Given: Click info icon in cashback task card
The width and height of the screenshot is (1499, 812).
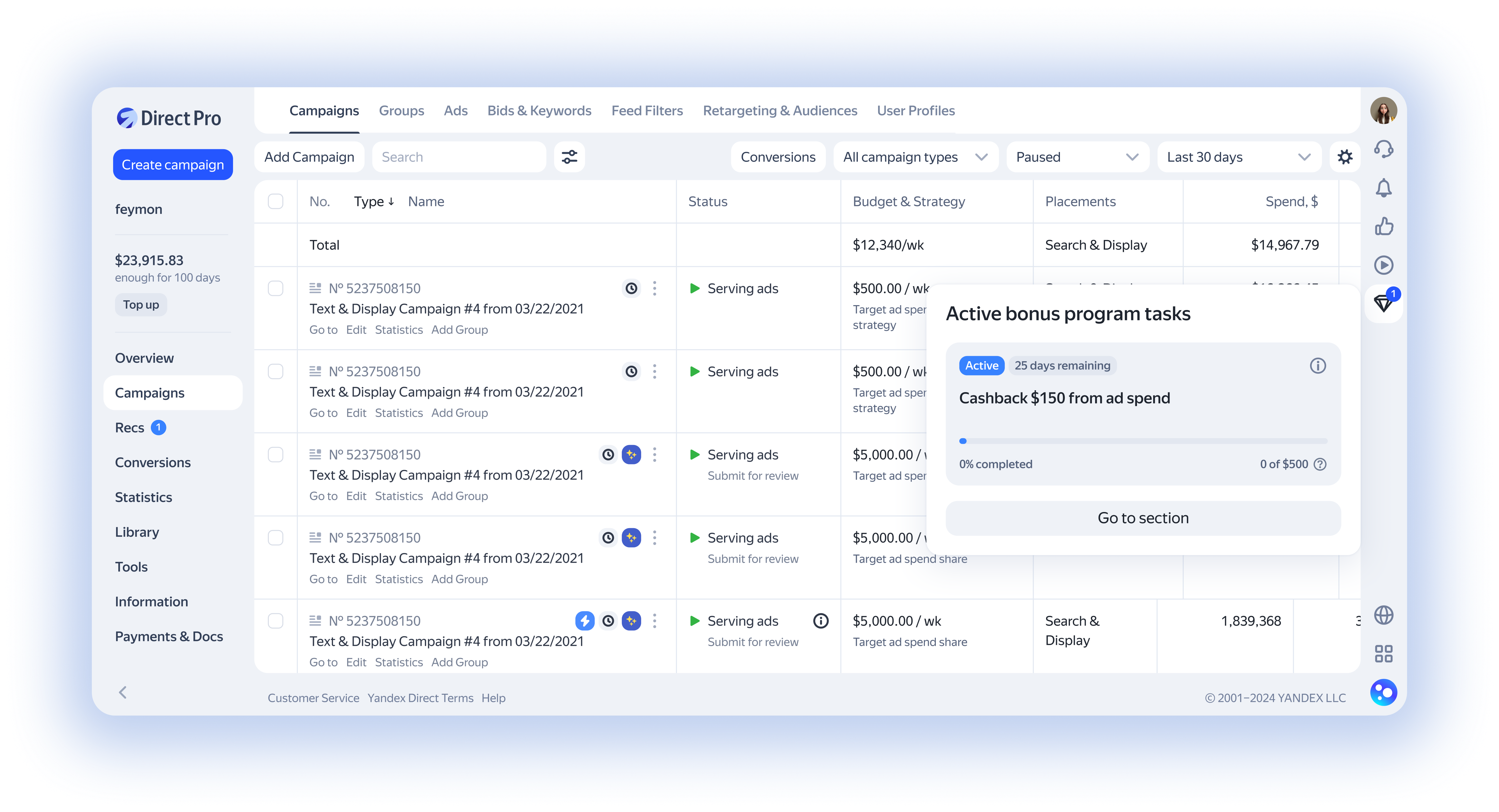Looking at the screenshot, I should (x=1318, y=366).
